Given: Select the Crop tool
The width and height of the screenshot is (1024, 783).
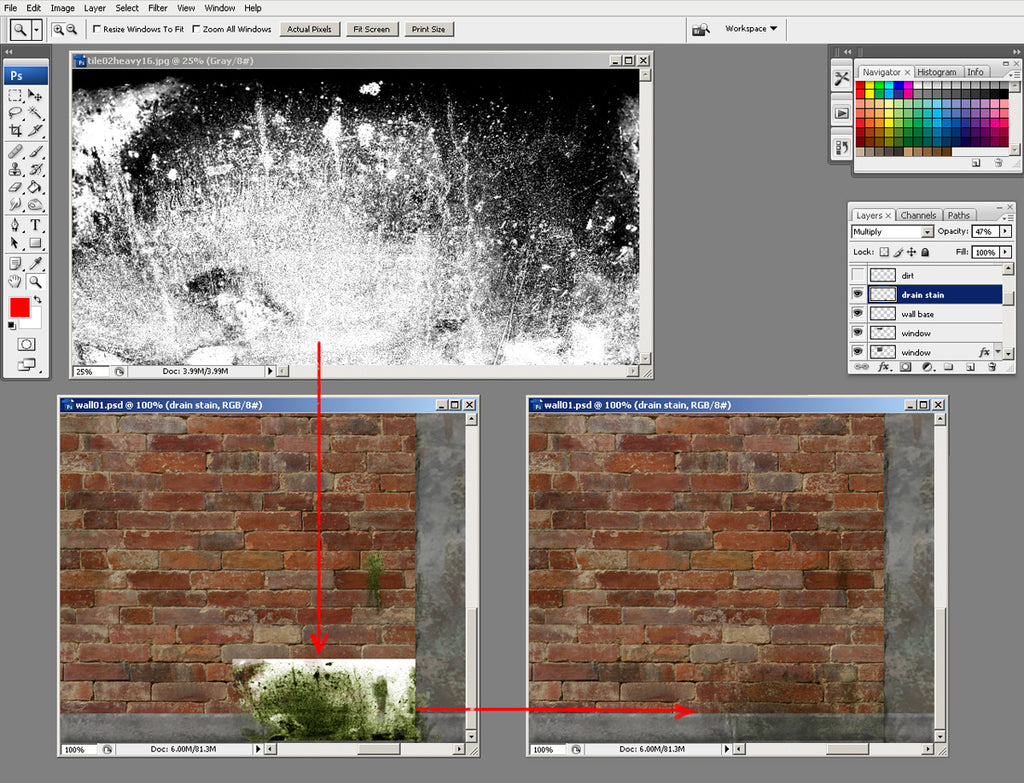Looking at the screenshot, I should click(15, 131).
